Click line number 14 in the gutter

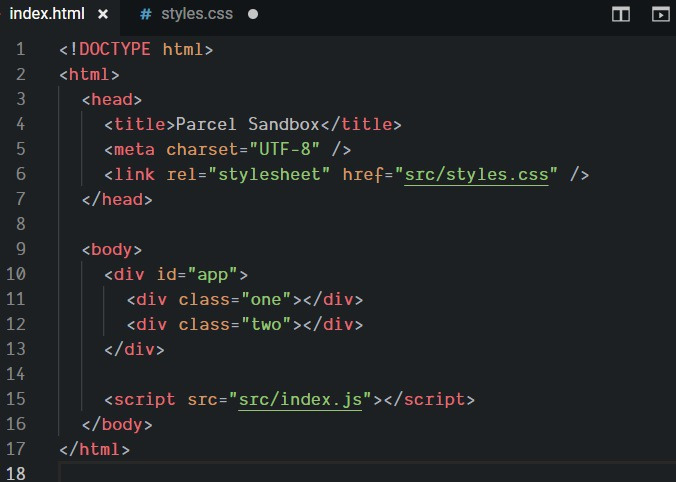pyautogui.click(x=16, y=374)
